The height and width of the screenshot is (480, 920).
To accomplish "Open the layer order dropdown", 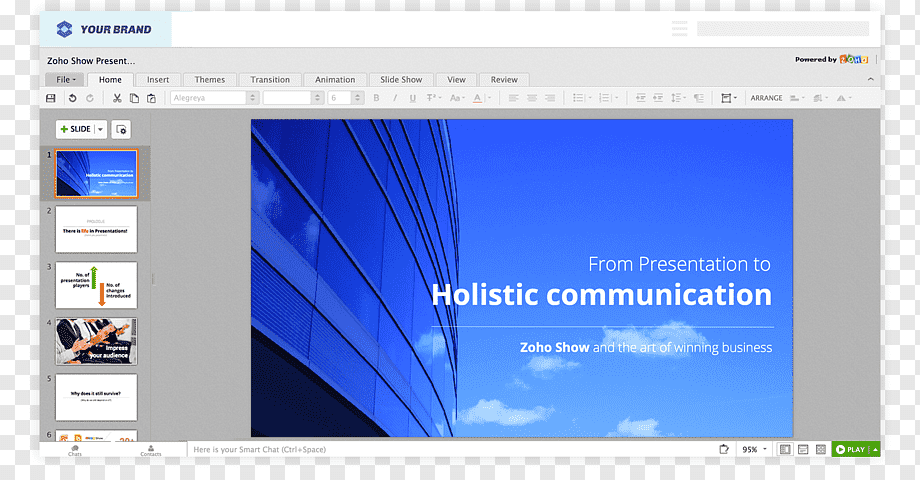I will tap(820, 98).
